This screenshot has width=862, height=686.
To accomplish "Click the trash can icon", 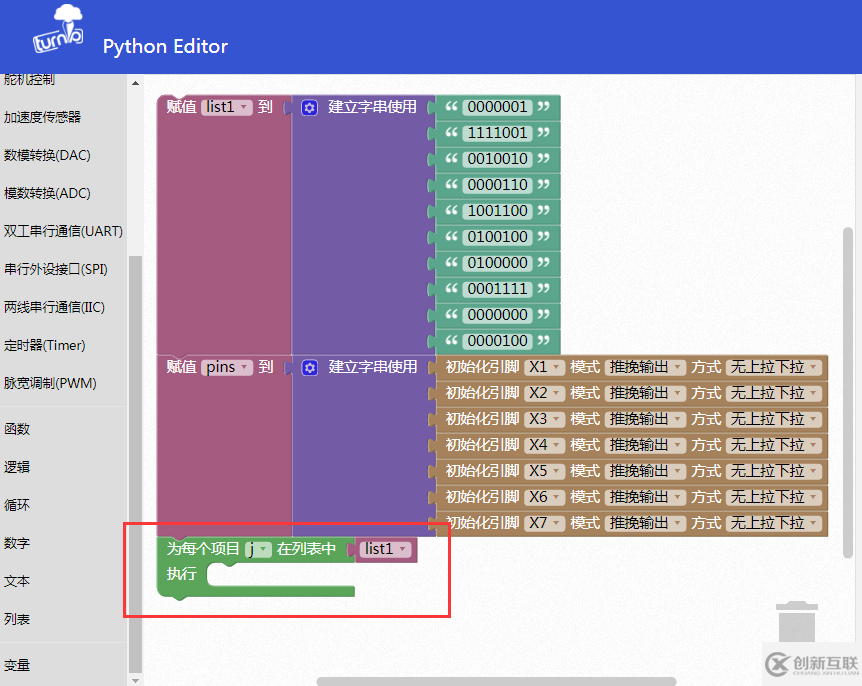I will click(797, 621).
